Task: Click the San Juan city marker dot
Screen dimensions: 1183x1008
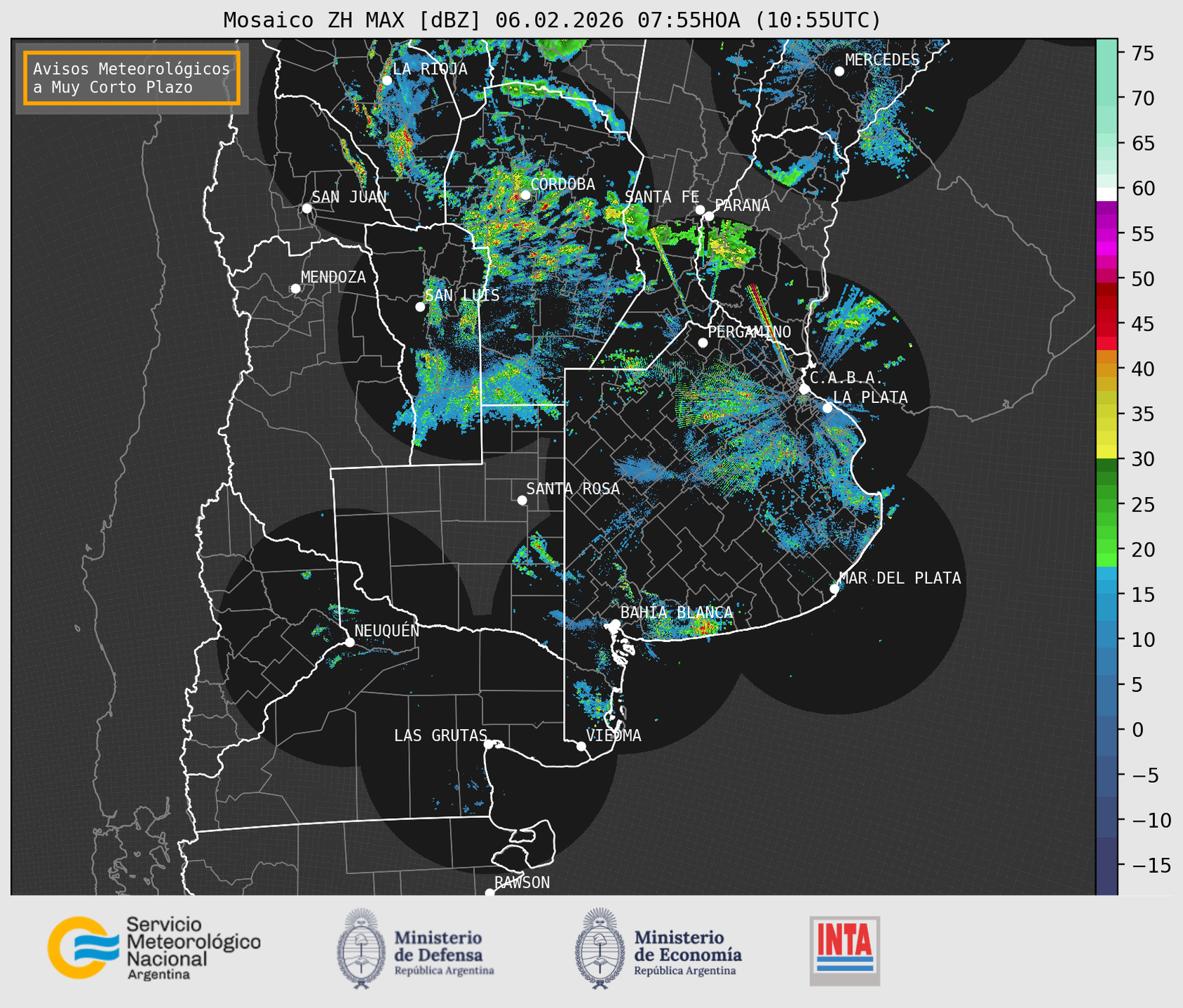Action: (306, 208)
